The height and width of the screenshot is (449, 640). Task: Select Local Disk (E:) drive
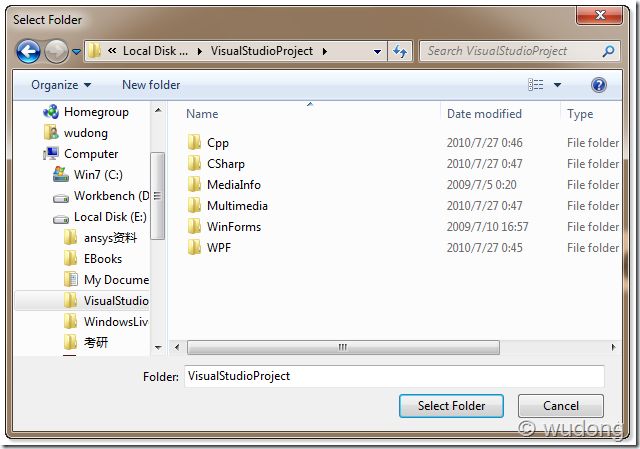click(110, 217)
